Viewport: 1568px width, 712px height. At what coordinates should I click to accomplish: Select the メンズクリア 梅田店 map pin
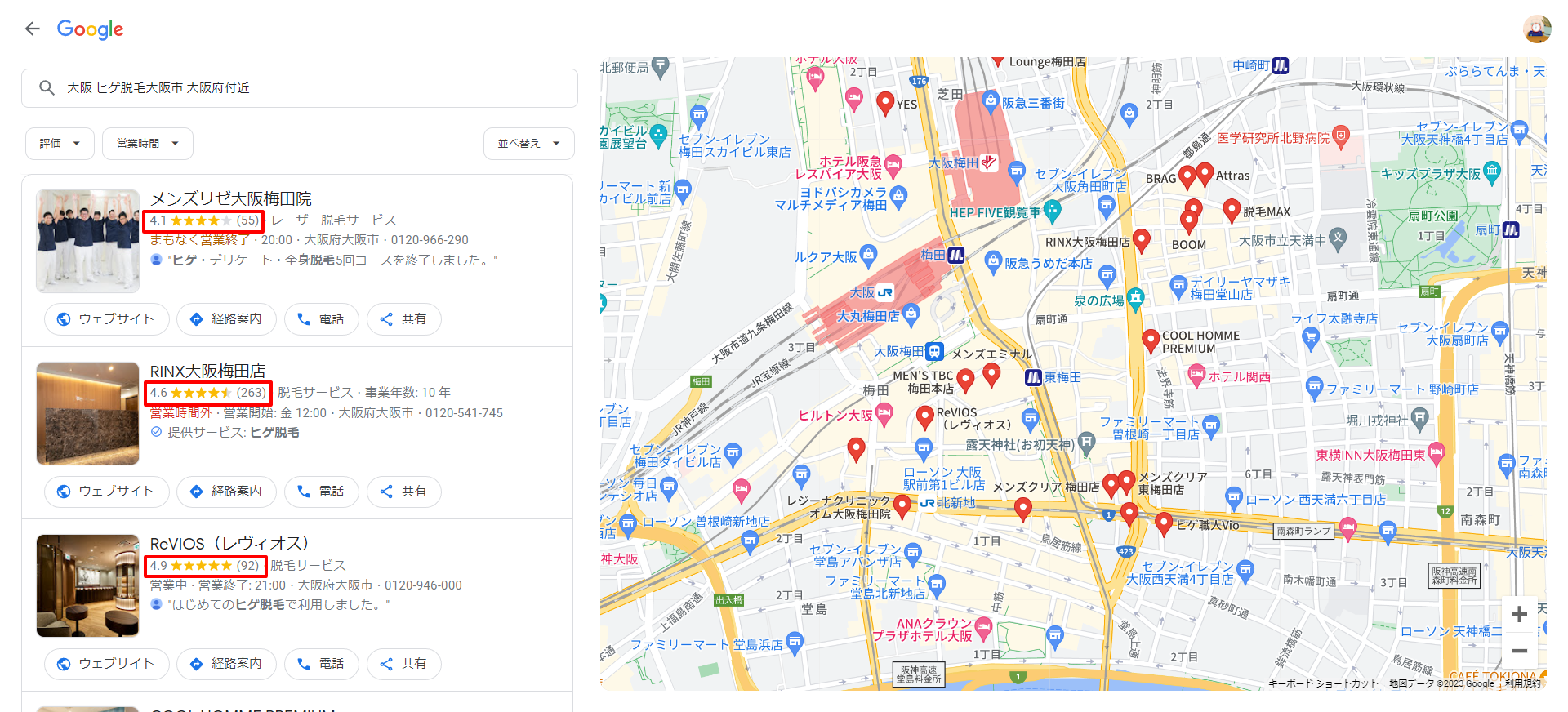coord(1111,485)
